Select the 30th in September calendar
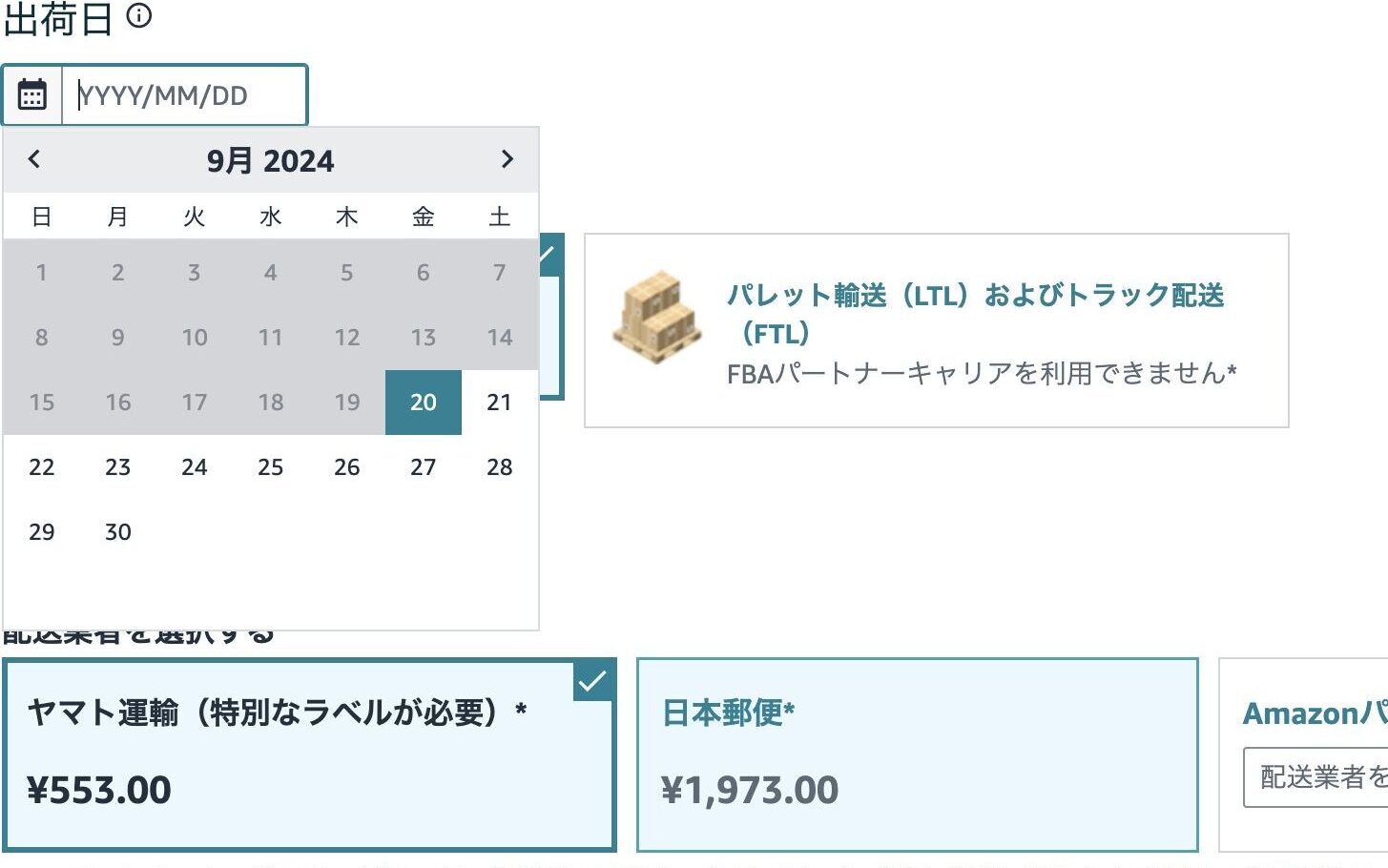 [x=118, y=532]
